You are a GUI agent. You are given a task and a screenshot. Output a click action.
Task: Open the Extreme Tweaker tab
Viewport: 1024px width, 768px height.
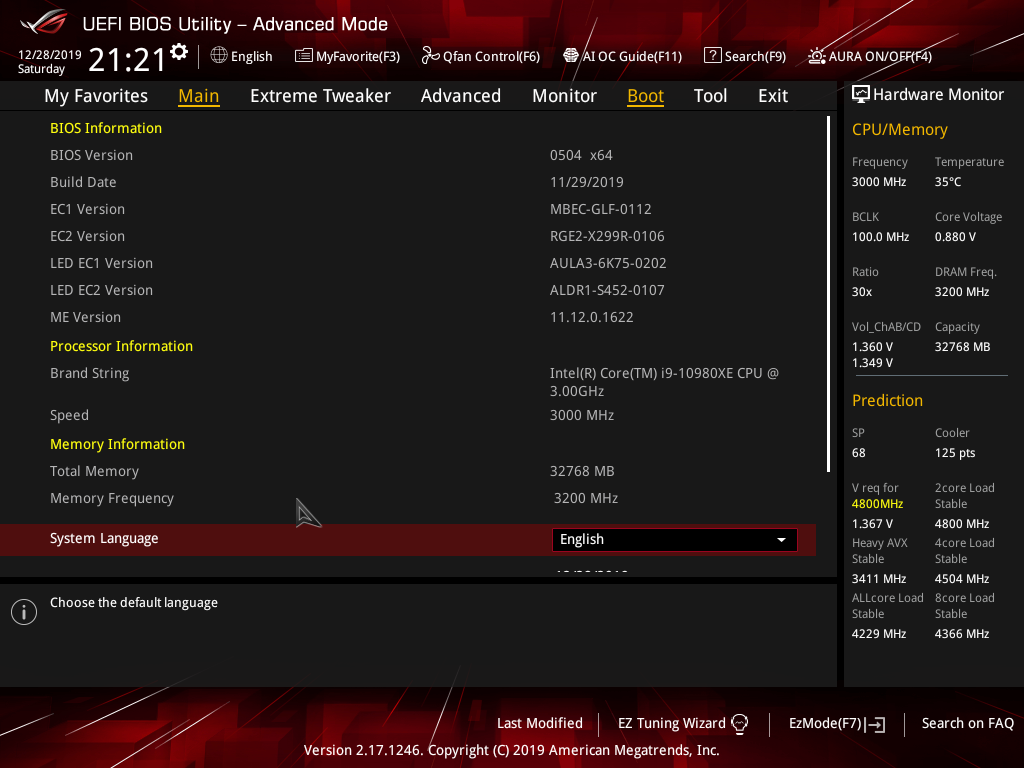point(320,96)
